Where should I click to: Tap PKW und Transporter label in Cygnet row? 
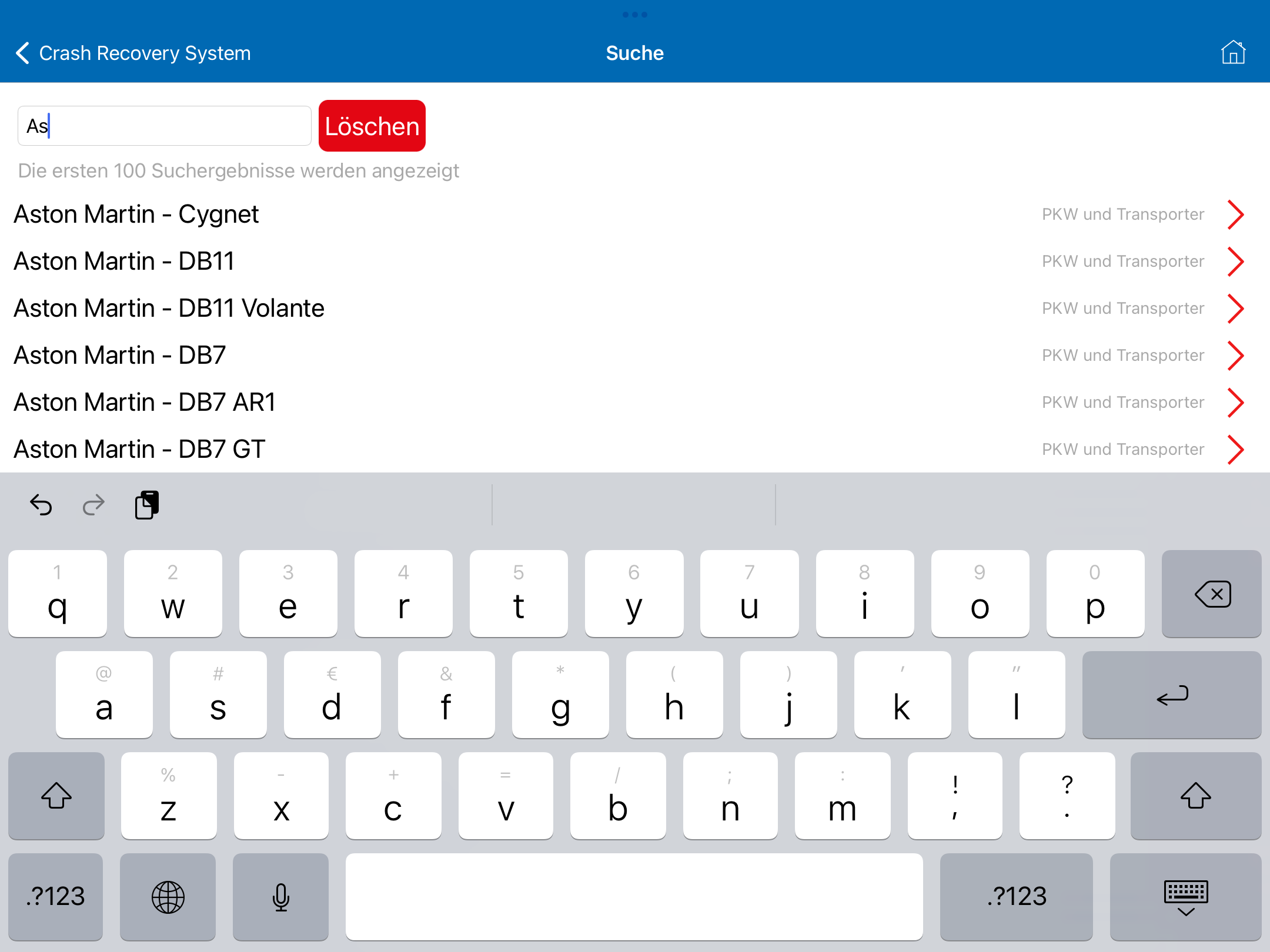(1123, 214)
